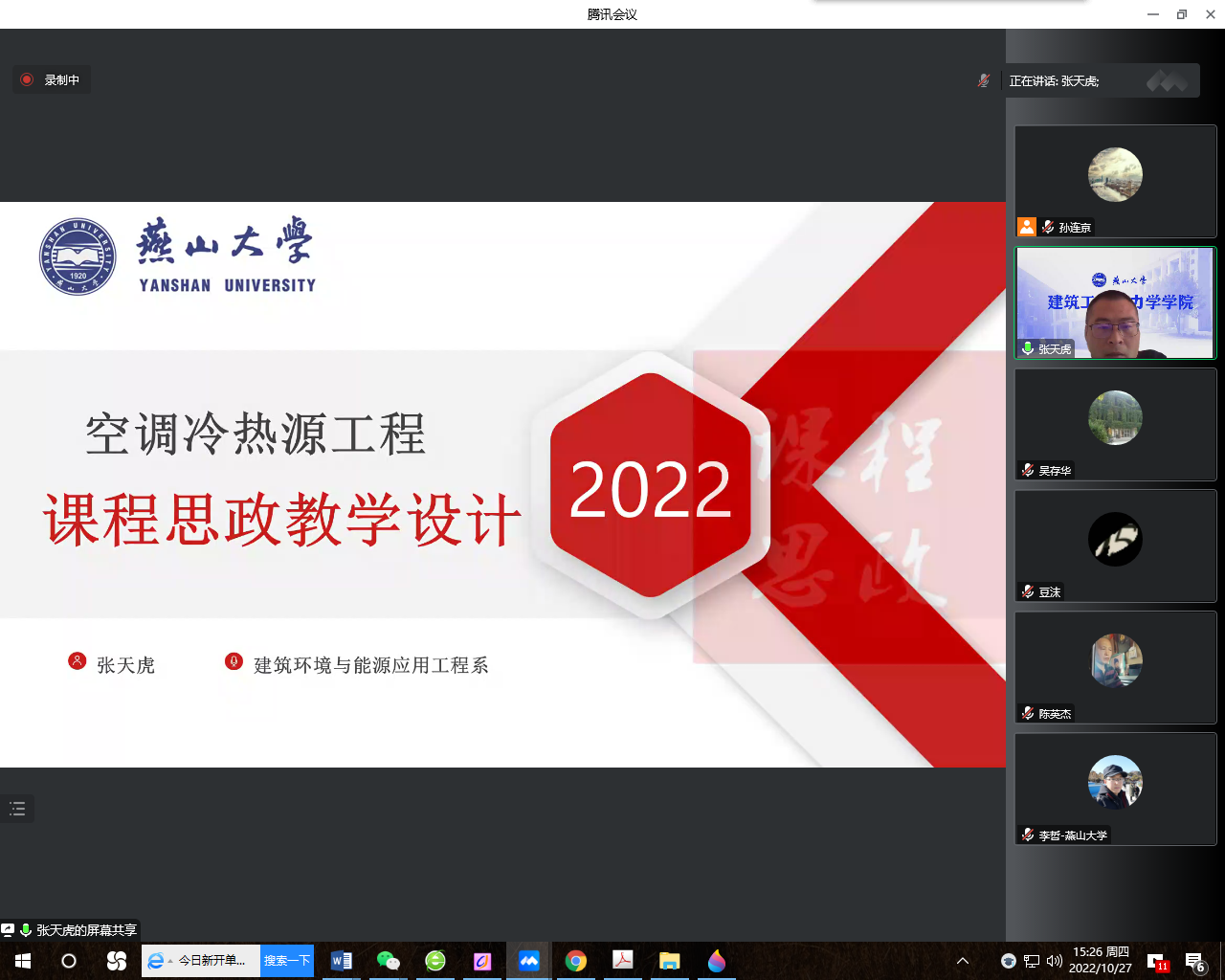Click the muted mic icon next to 豆沫
The image size is (1225, 980).
pos(1028,591)
